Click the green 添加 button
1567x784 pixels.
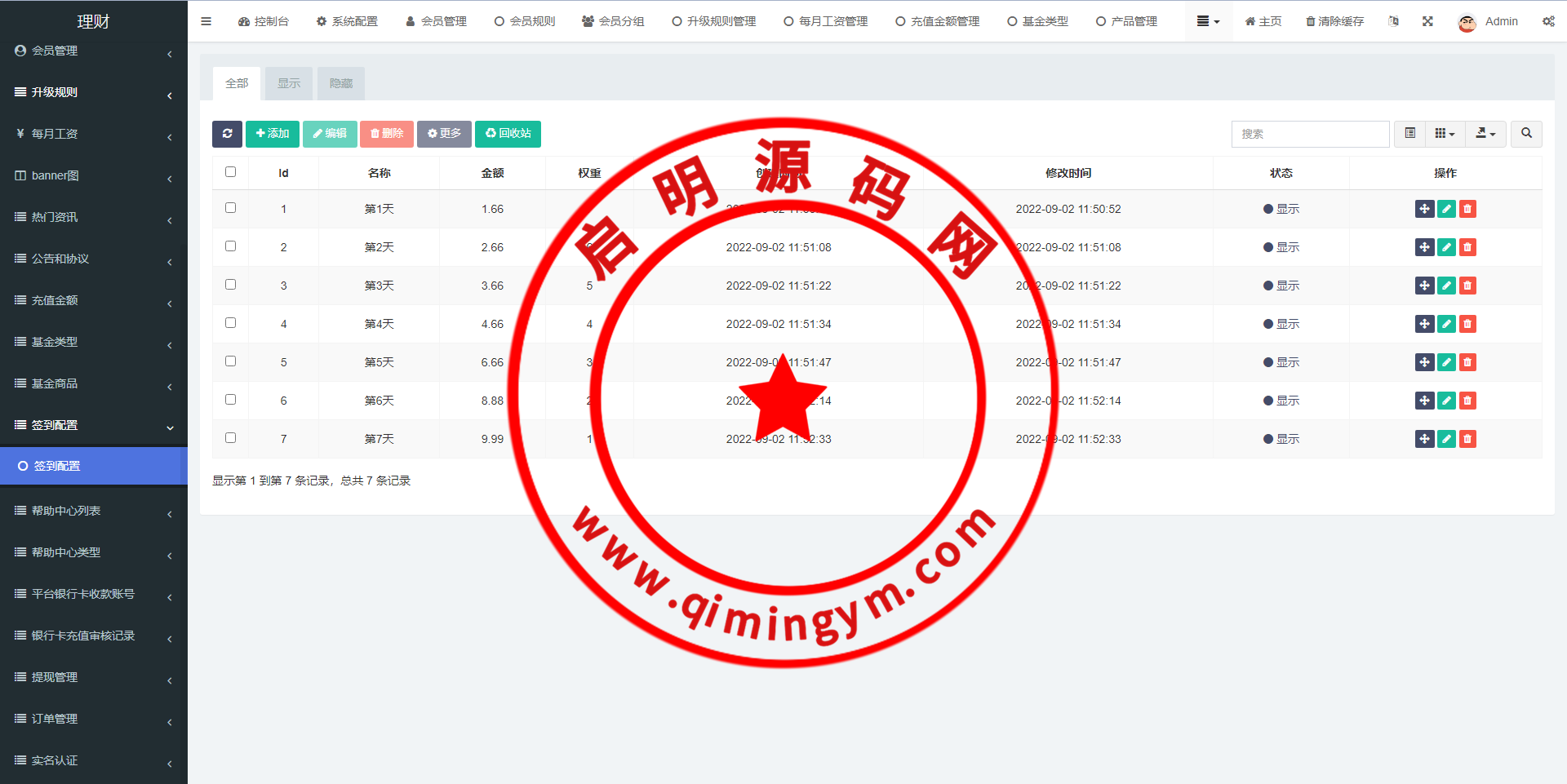tap(273, 134)
